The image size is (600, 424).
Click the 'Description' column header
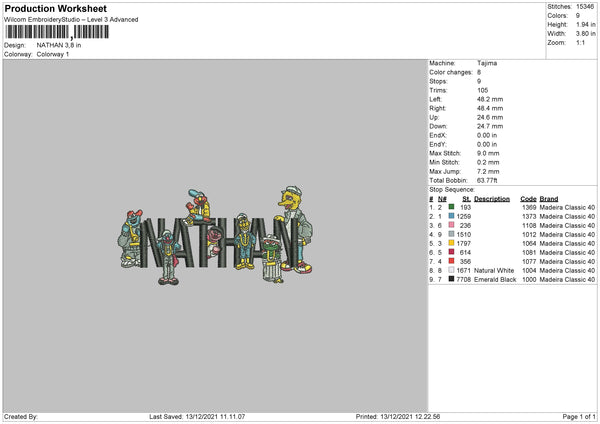tap(492, 199)
